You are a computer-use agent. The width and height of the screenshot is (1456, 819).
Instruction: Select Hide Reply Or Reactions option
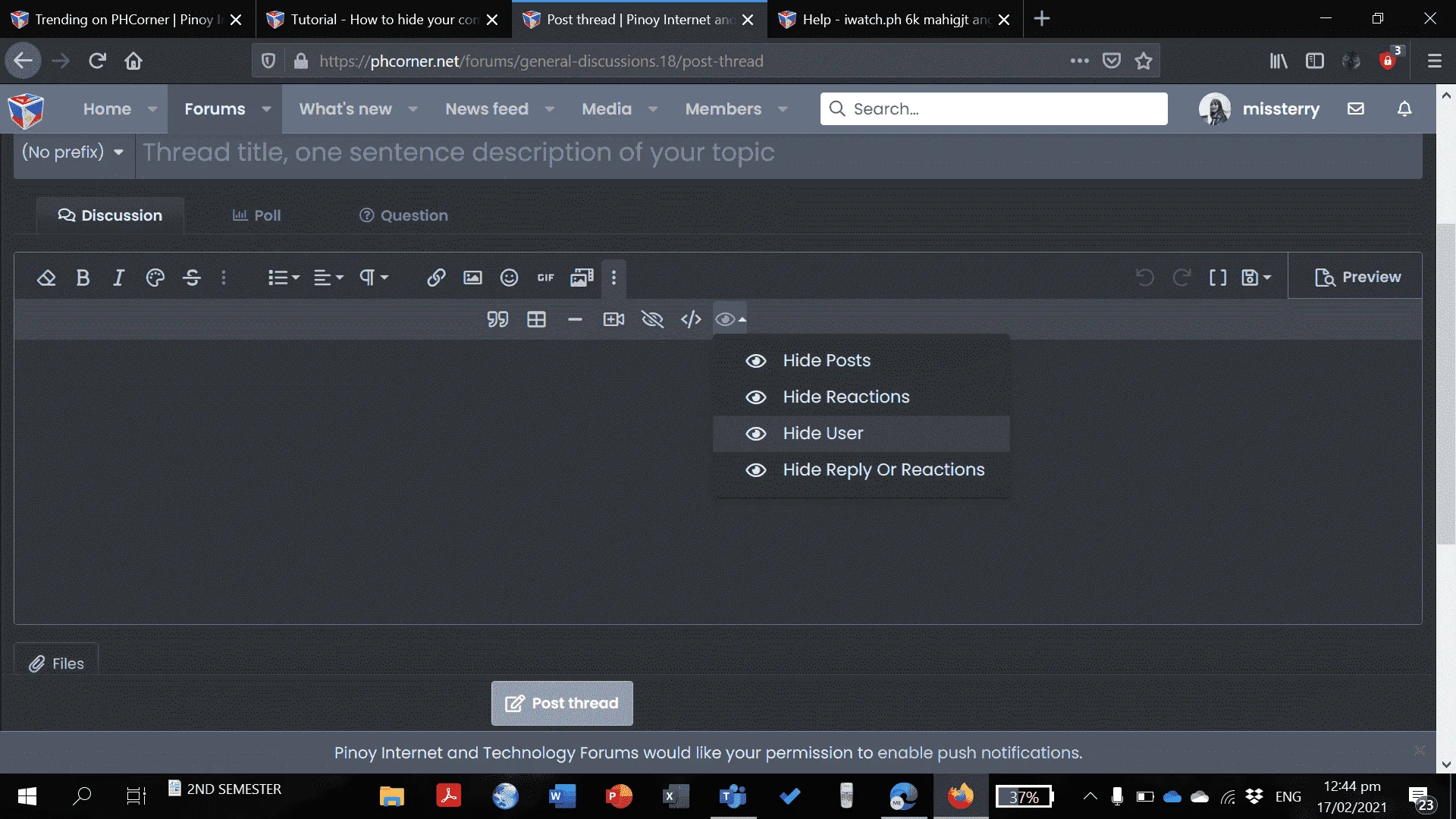pyautogui.click(x=861, y=470)
